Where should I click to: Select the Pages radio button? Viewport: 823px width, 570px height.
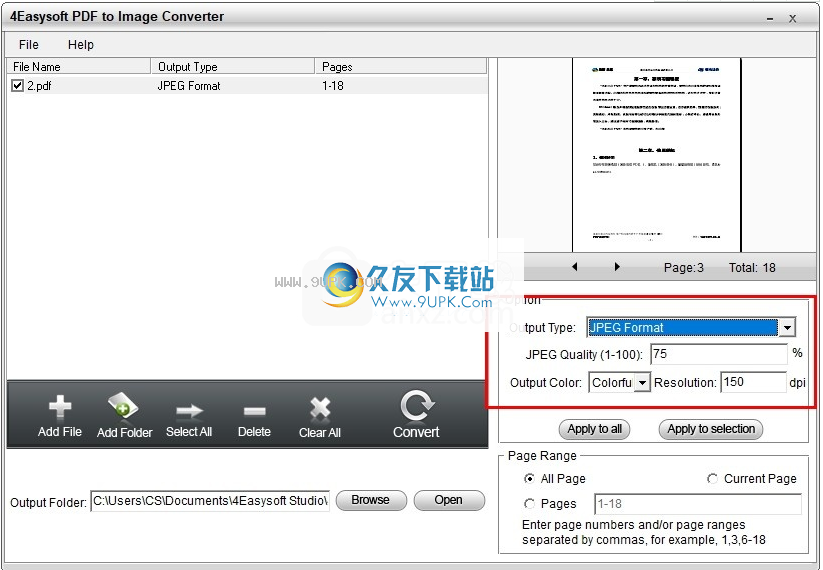[x=529, y=504]
